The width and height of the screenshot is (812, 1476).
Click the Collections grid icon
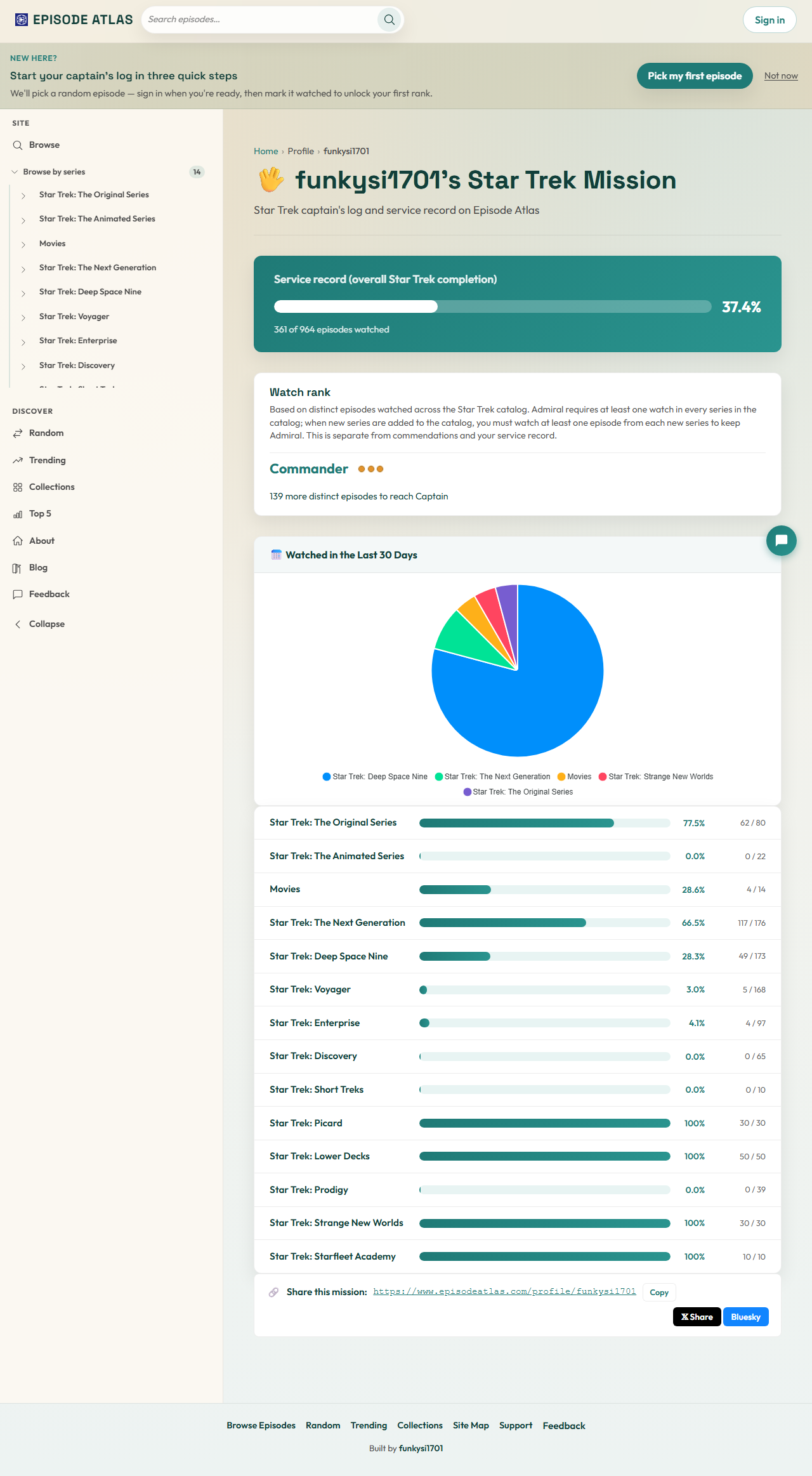point(18,487)
